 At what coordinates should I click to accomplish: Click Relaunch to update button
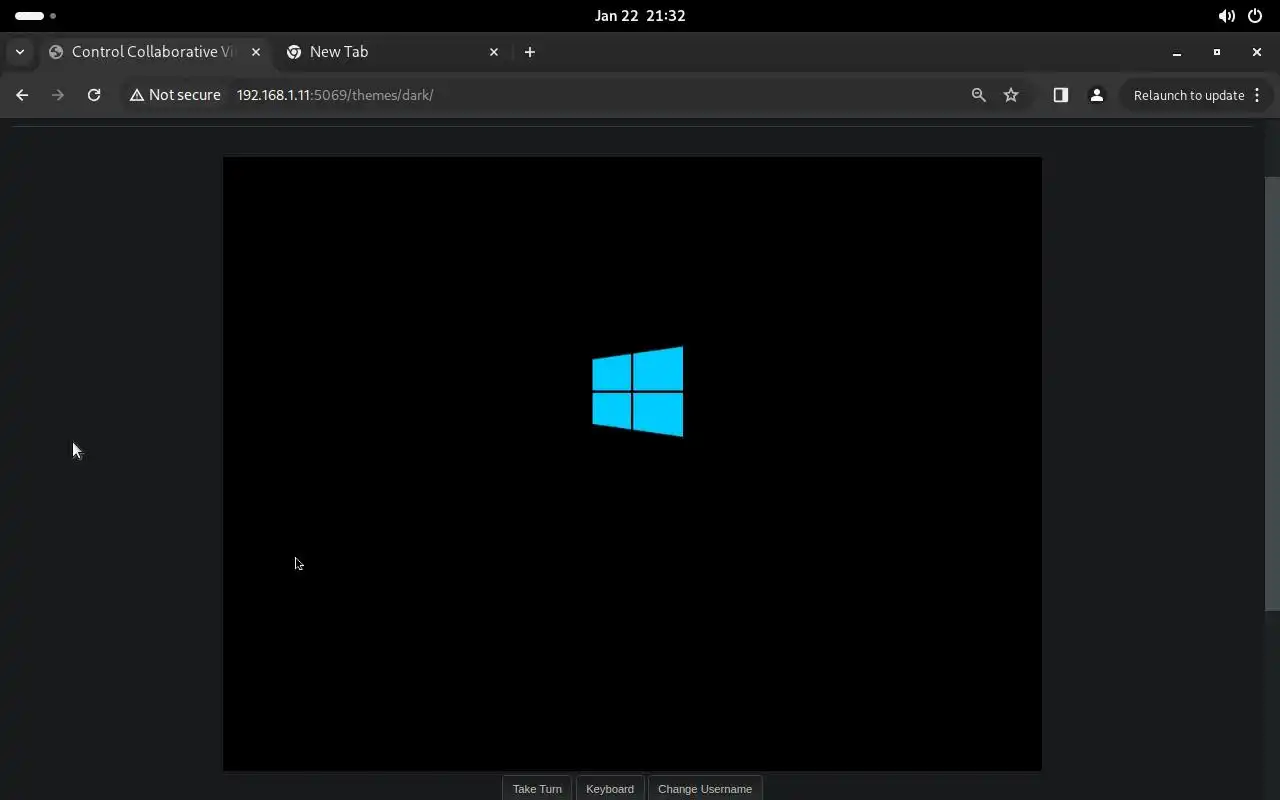click(1188, 95)
